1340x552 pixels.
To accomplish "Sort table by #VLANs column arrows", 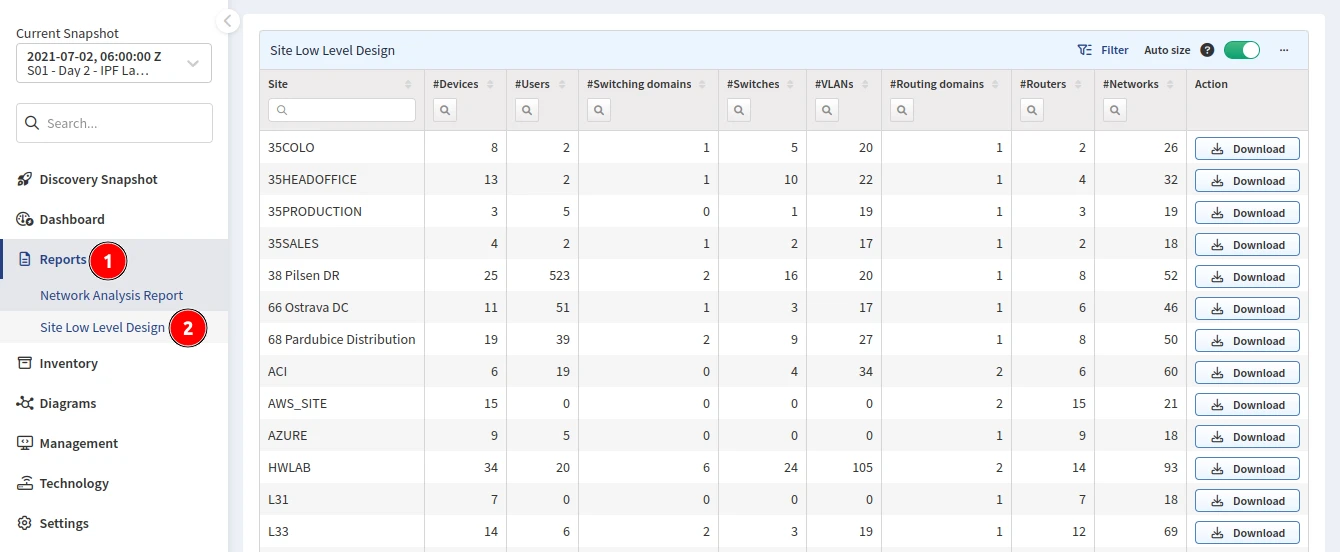I will coord(868,85).
